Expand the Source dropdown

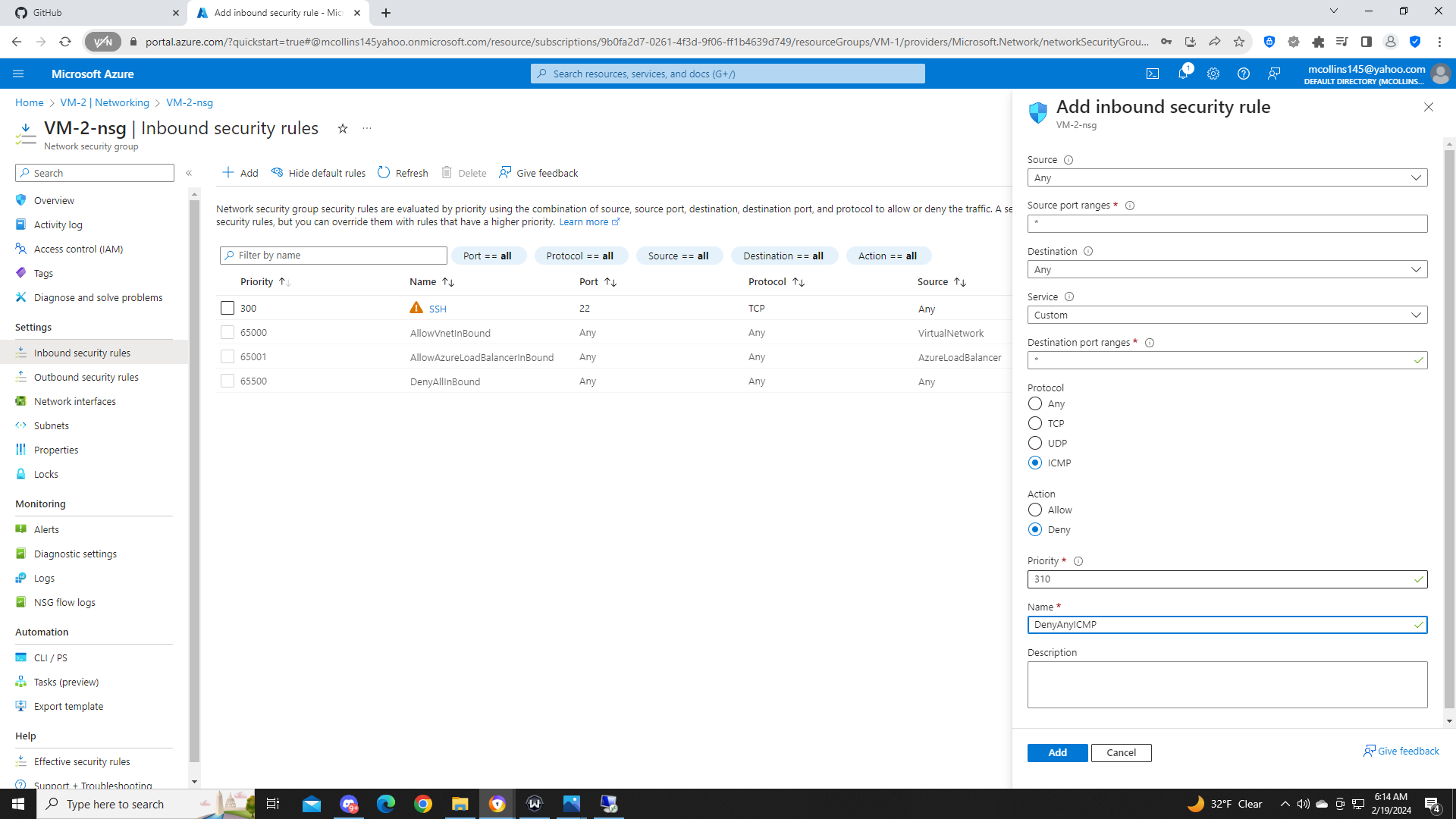[1227, 177]
